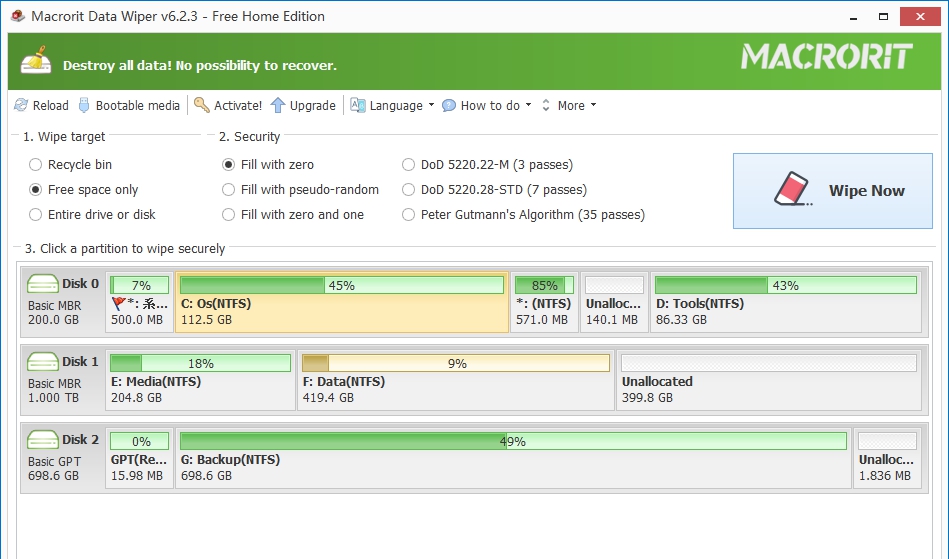
Task: Select the 571.0 MB *: (NTFS) partition
Action: tap(544, 302)
